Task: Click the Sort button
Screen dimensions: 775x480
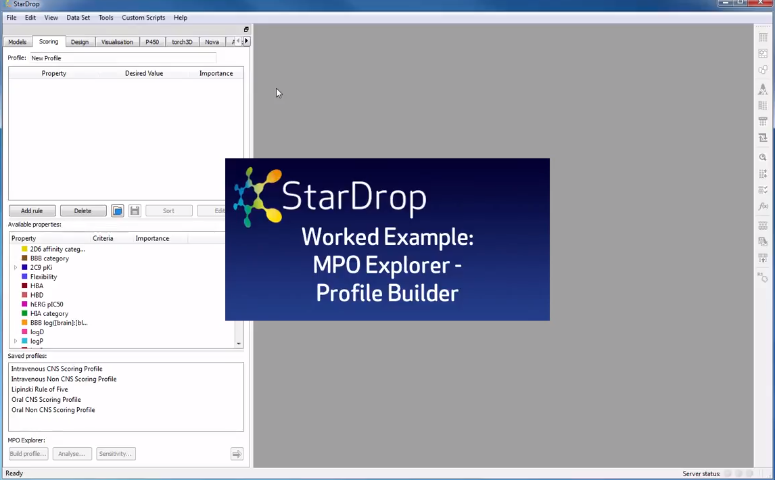Action: [x=169, y=211]
